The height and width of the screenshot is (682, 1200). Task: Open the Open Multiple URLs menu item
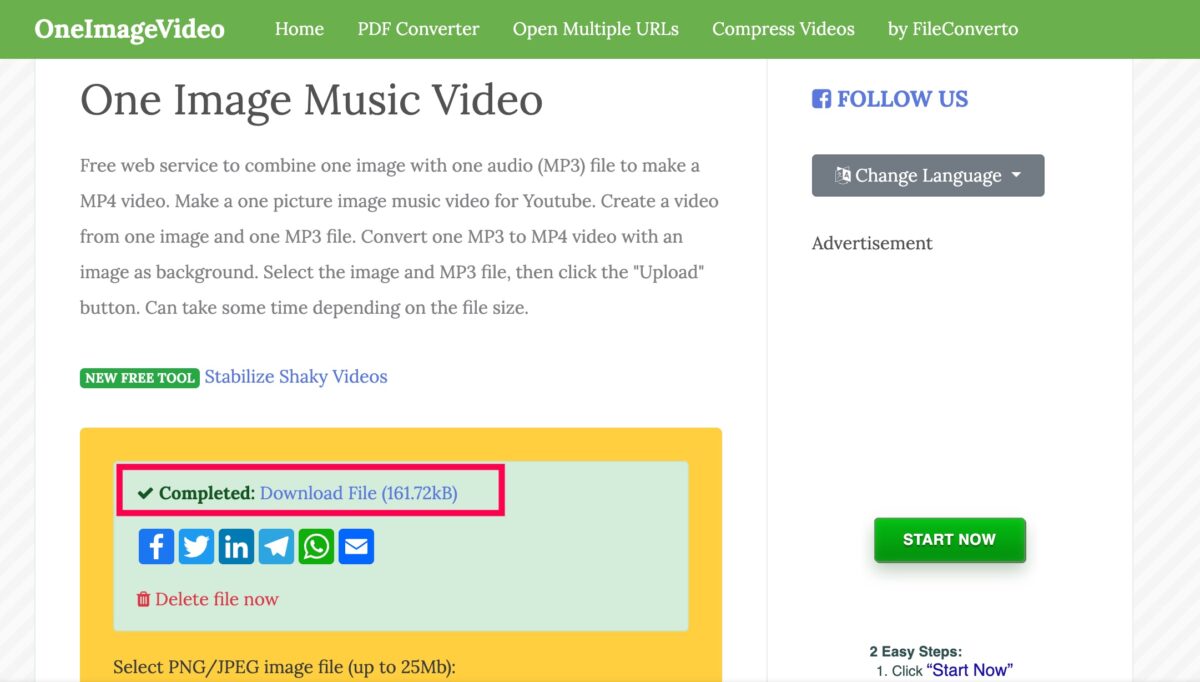click(596, 29)
